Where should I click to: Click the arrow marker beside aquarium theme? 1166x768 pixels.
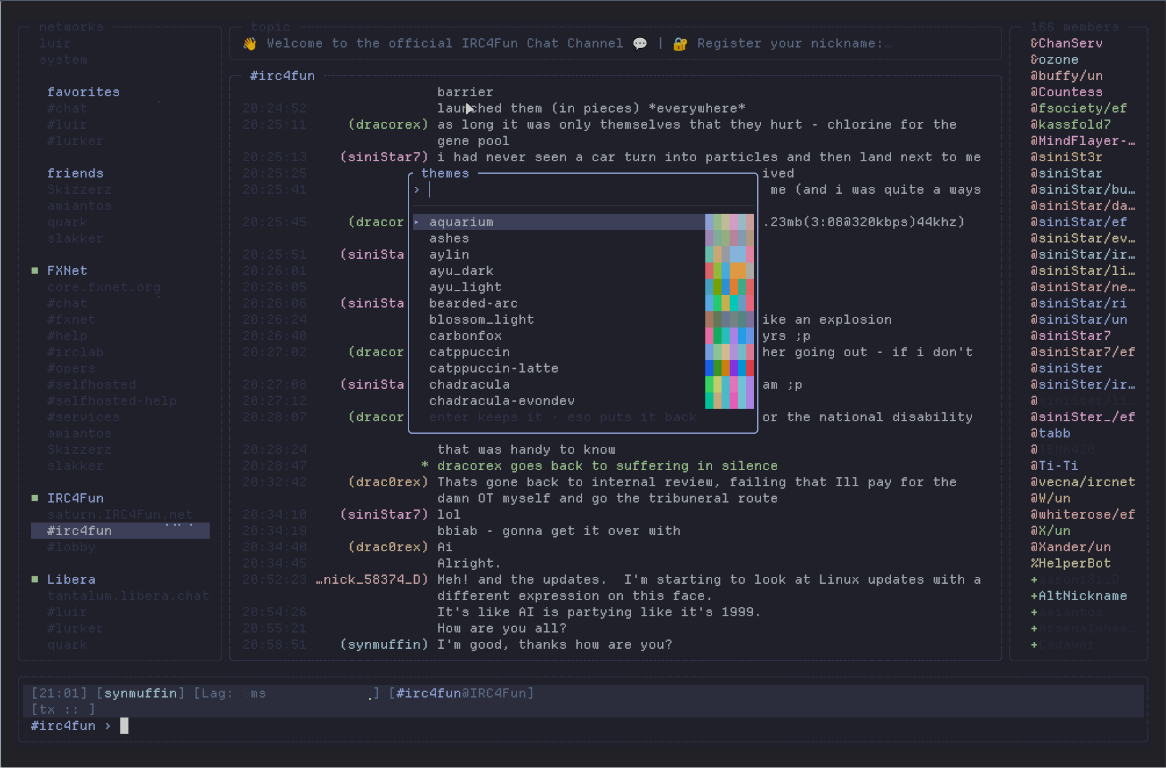[x=416, y=222]
